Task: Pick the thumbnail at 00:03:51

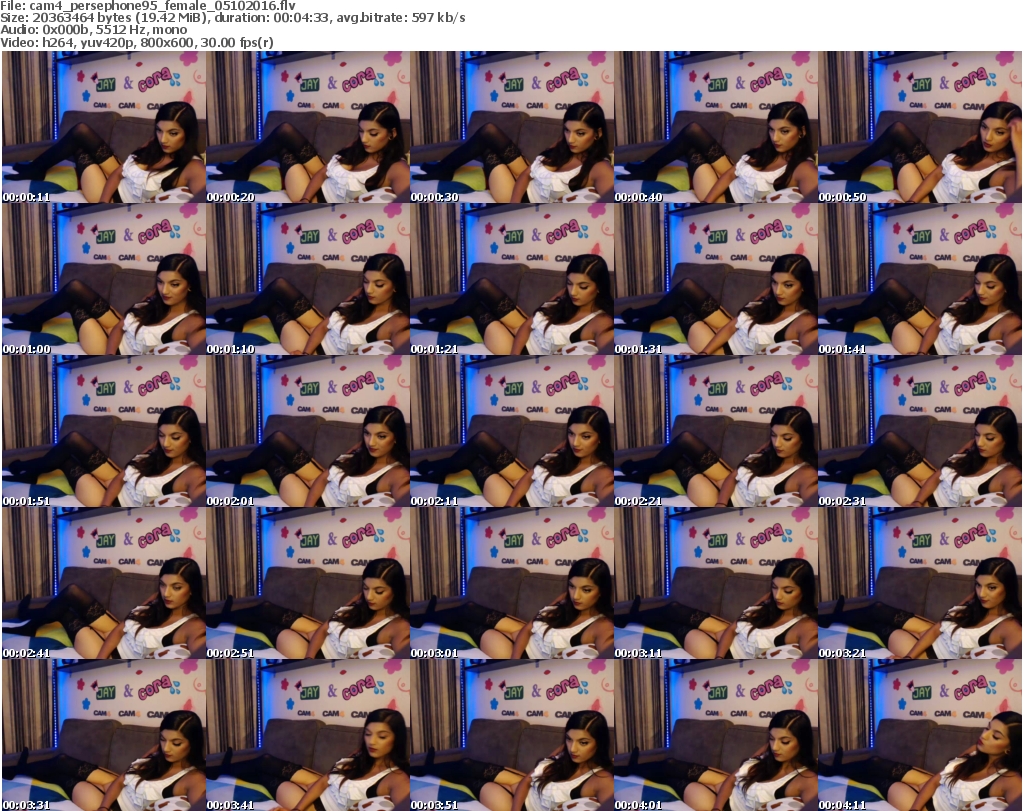Action: click(x=511, y=736)
